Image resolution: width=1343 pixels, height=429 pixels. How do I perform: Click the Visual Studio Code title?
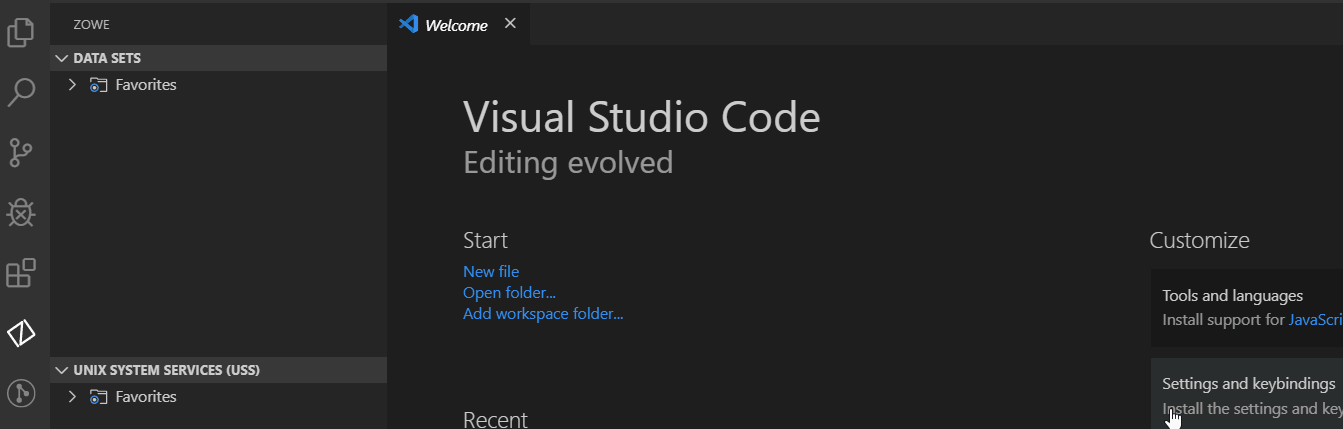point(642,118)
